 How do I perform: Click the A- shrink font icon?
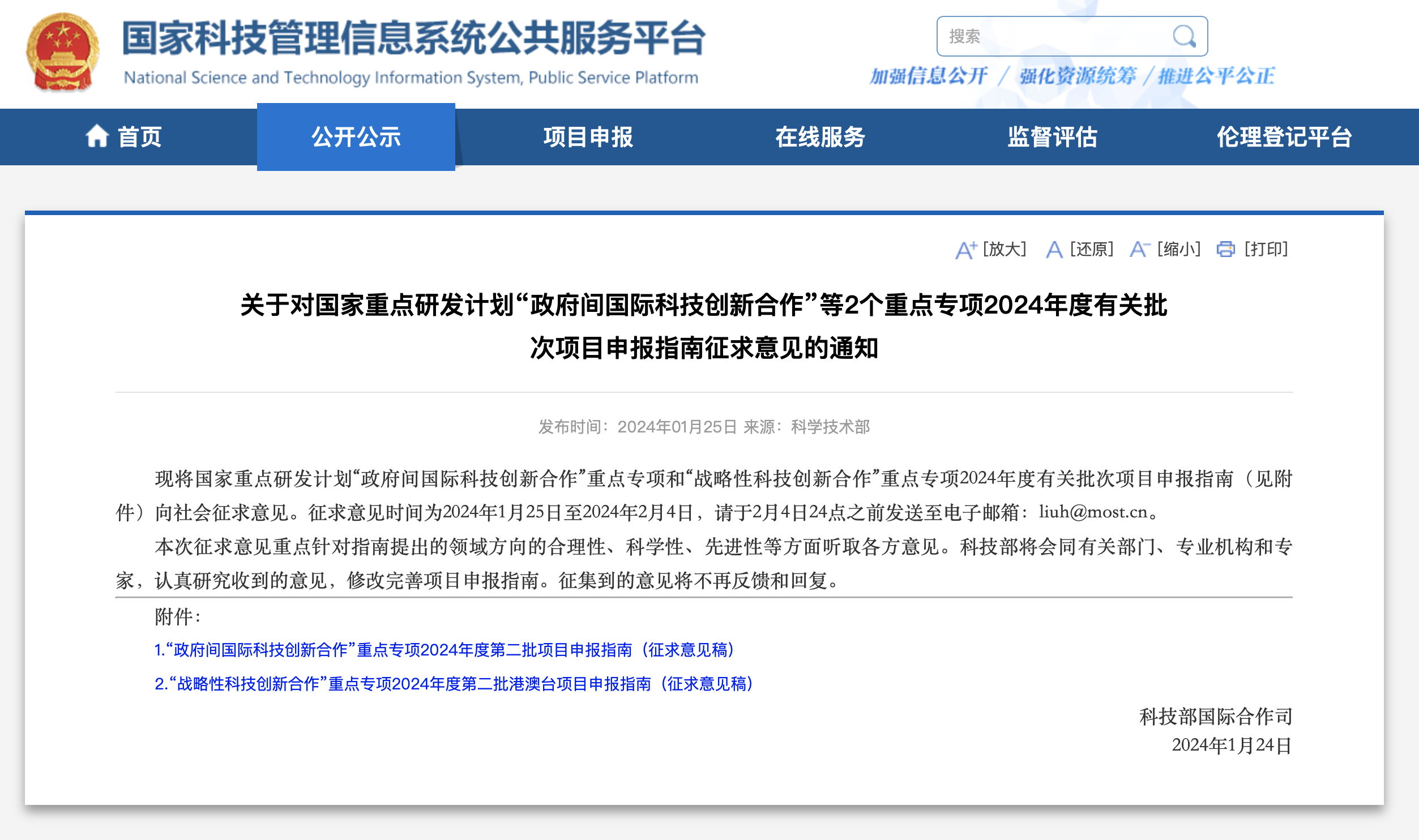click(1140, 250)
